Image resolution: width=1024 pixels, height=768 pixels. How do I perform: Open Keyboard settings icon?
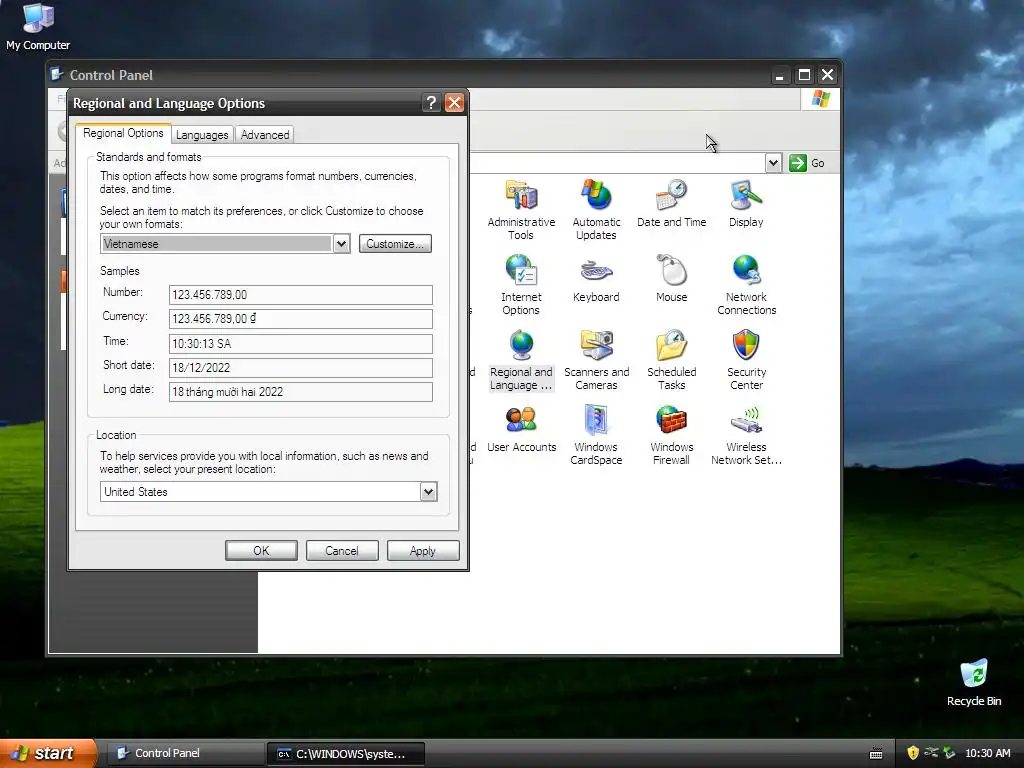coord(596,279)
